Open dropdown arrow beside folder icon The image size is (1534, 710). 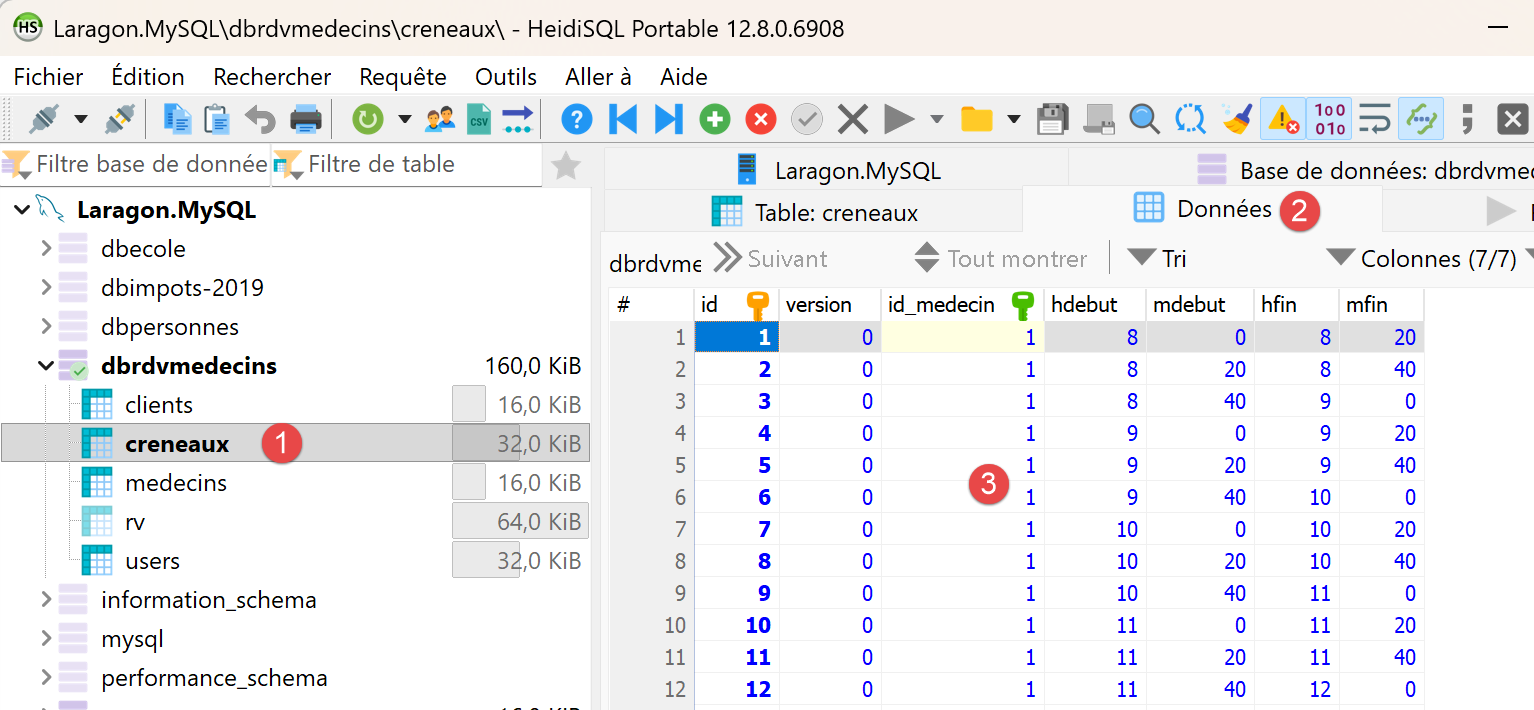[x=1013, y=120]
